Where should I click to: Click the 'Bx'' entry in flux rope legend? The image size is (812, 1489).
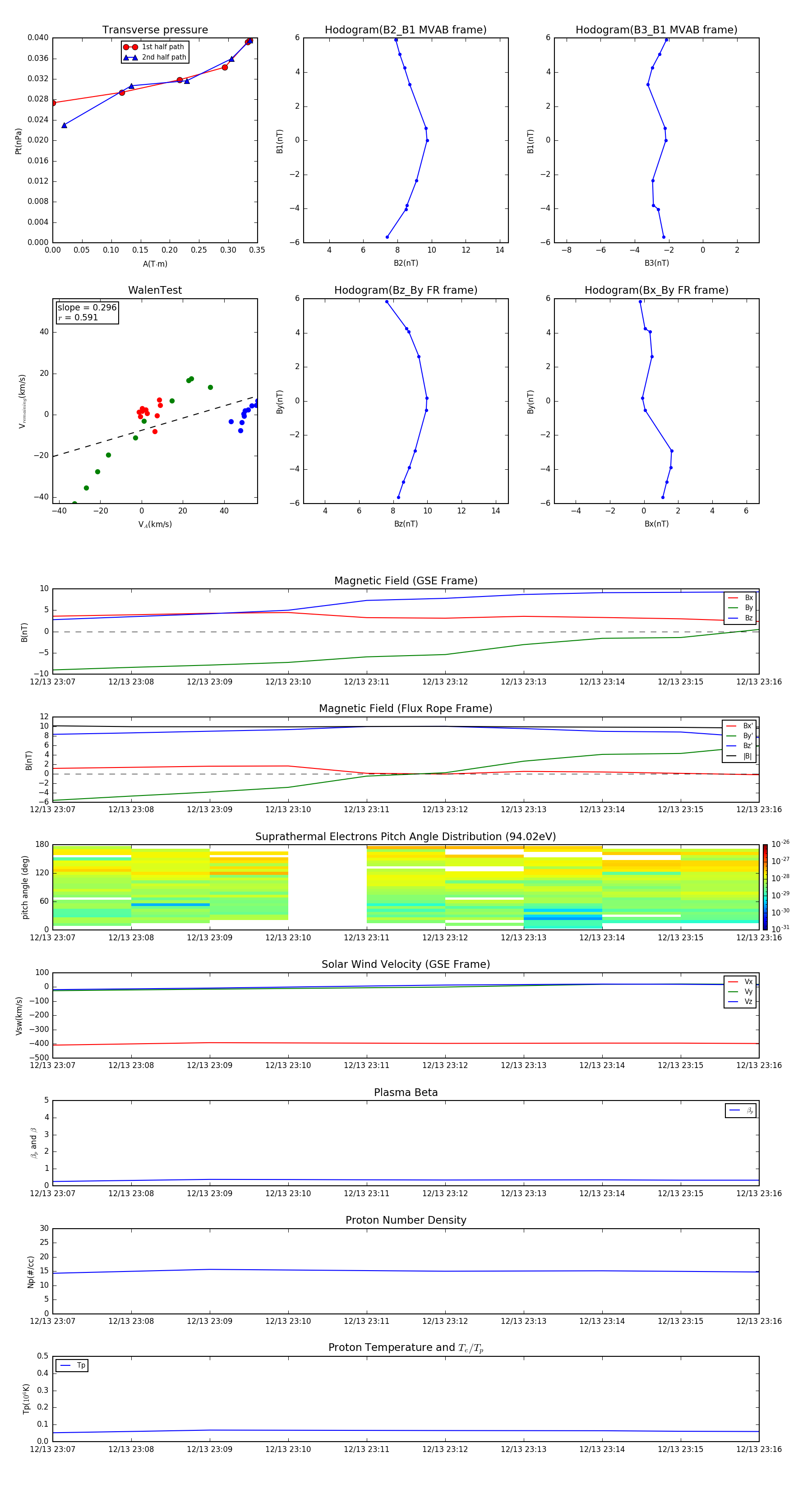coord(740,726)
